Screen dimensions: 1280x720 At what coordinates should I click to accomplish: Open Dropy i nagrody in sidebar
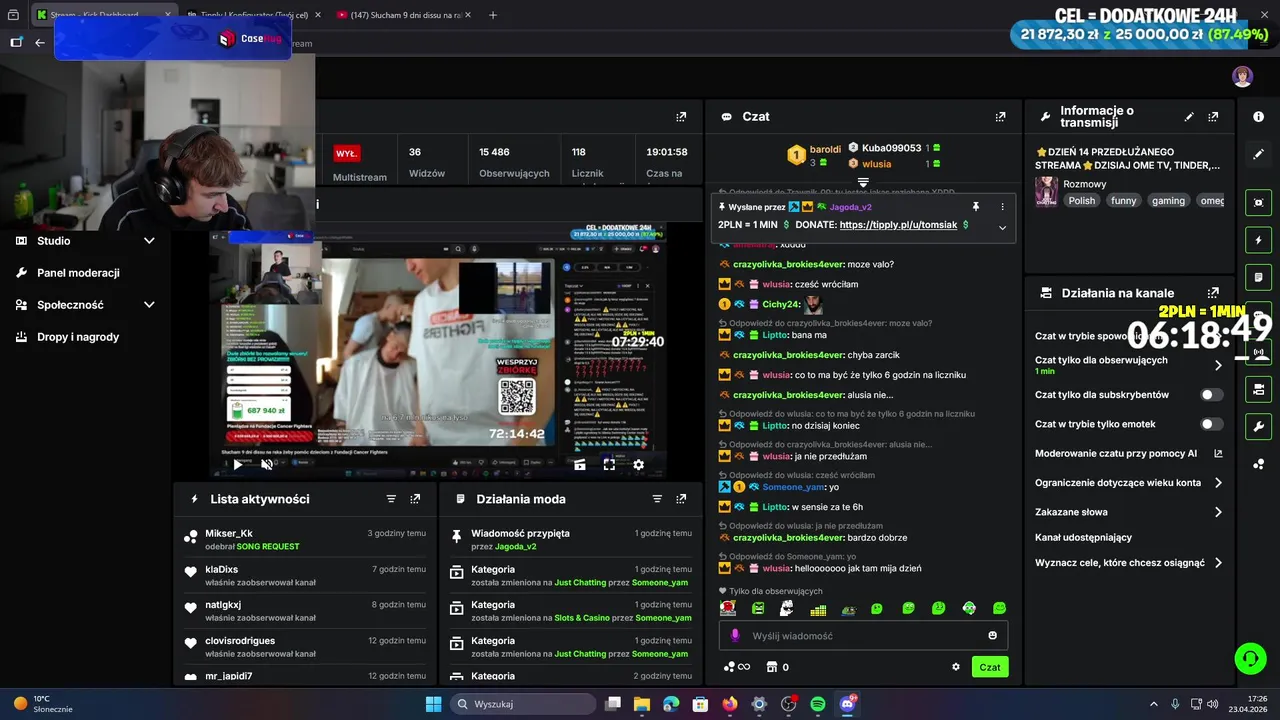tap(78, 337)
